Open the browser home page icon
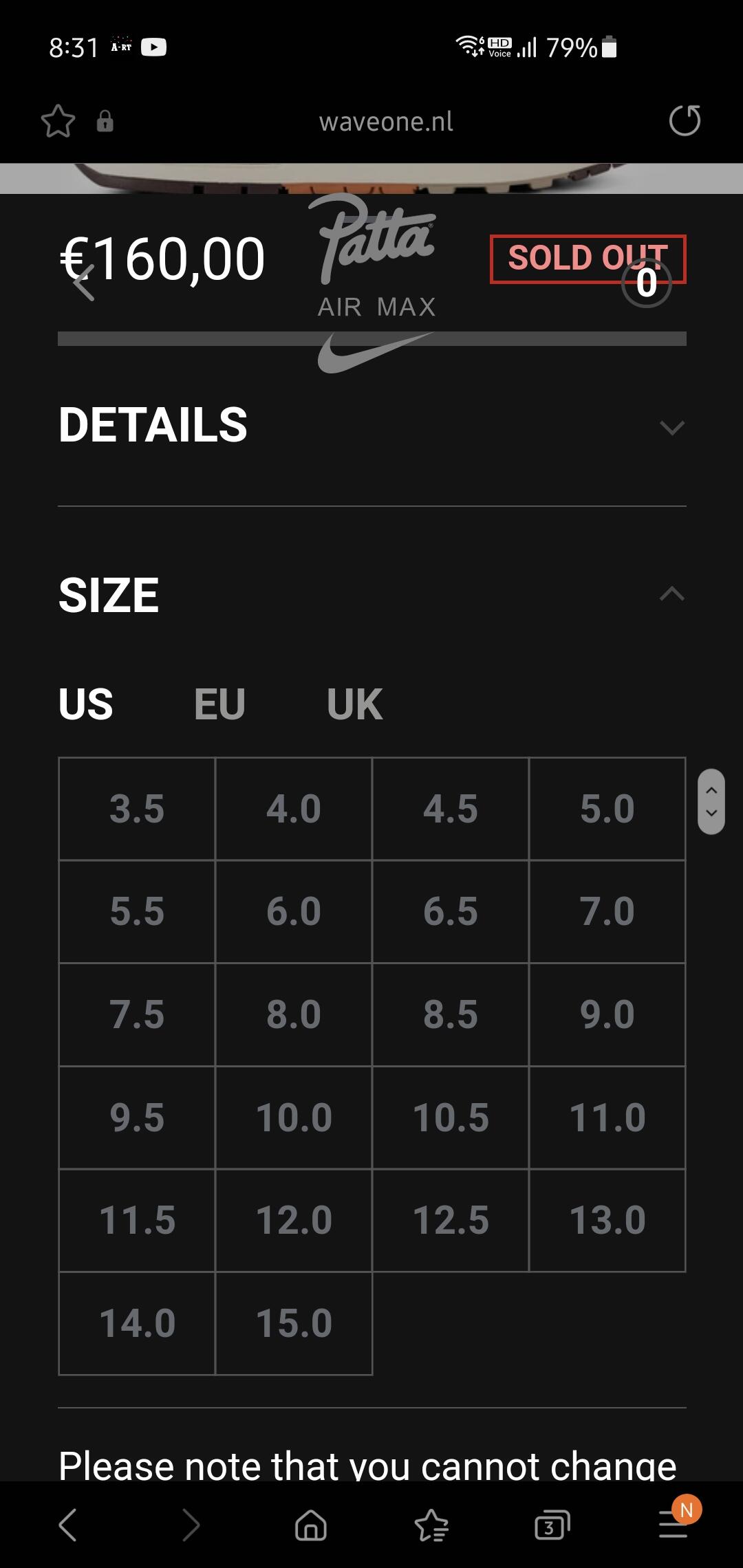 tap(310, 1525)
